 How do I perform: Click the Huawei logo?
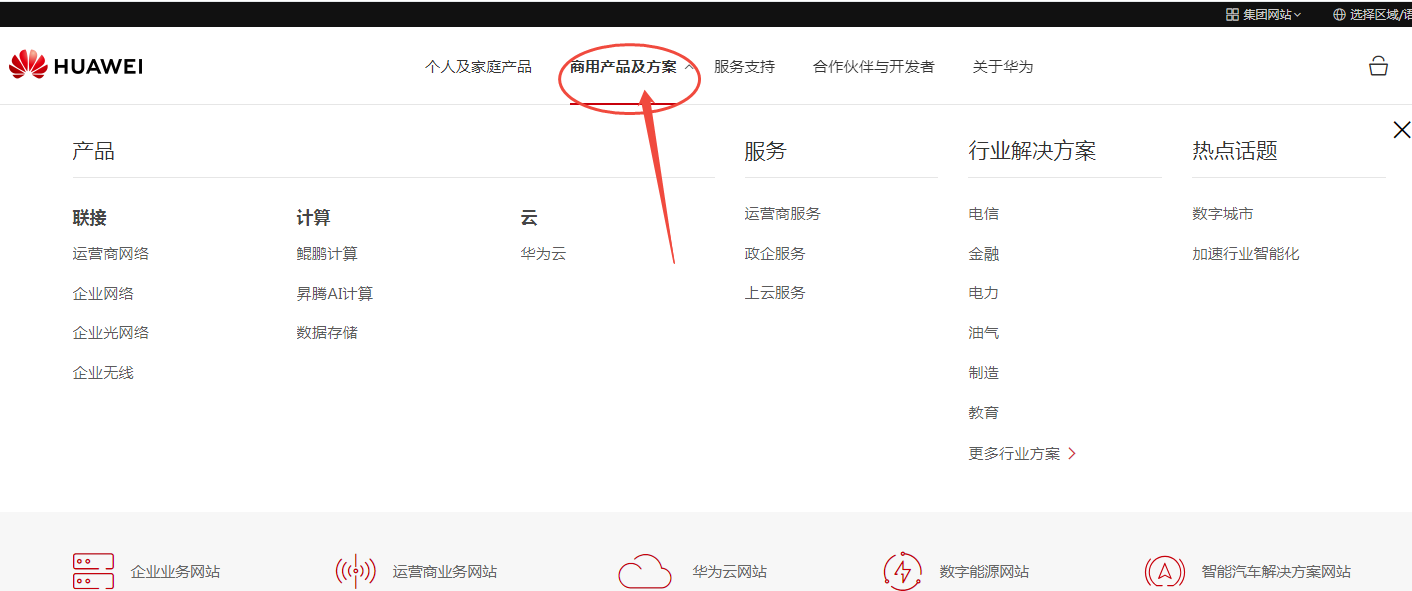pos(76,66)
